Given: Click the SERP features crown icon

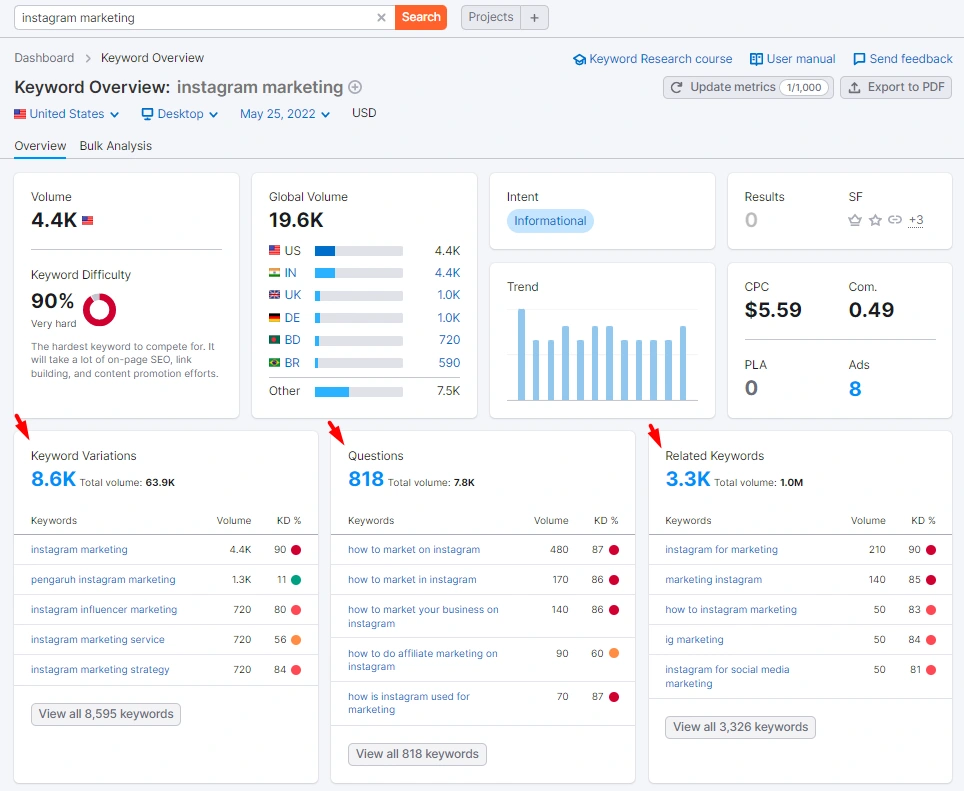Looking at the screenshot, I should tap(855, 220).
